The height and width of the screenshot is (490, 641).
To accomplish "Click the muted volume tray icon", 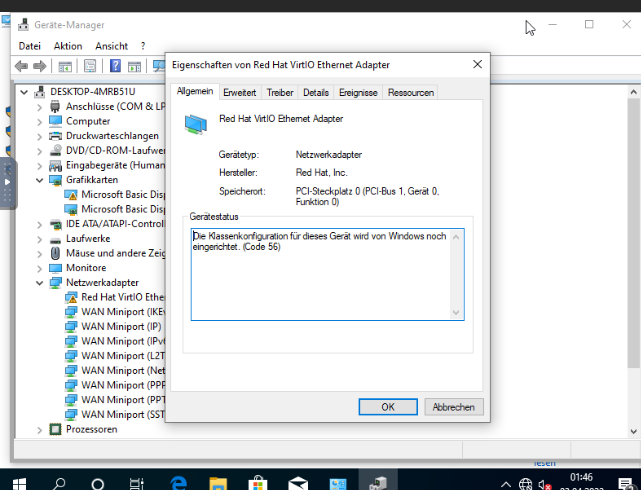I will (545, 485).
